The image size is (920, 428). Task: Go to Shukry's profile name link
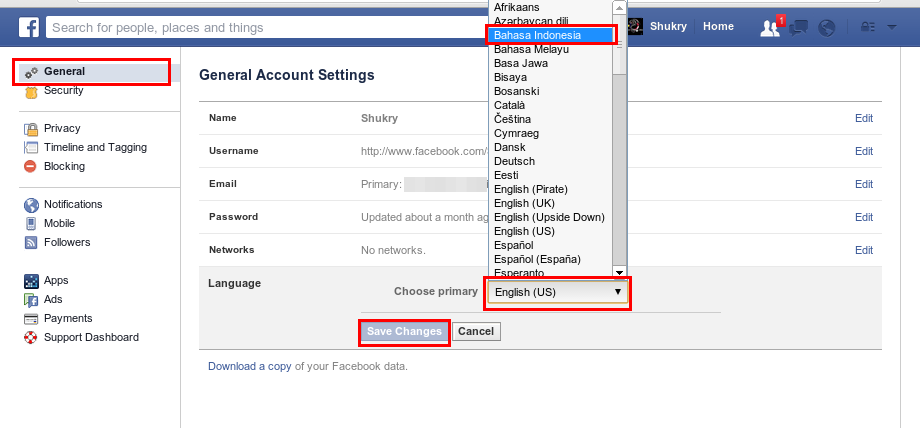pos(668,26)
